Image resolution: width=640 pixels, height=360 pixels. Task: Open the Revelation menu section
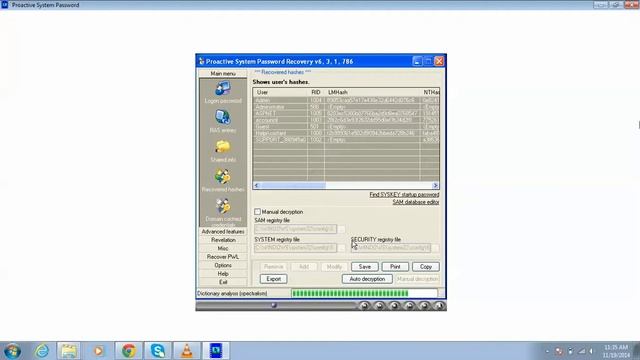[223, 240]
